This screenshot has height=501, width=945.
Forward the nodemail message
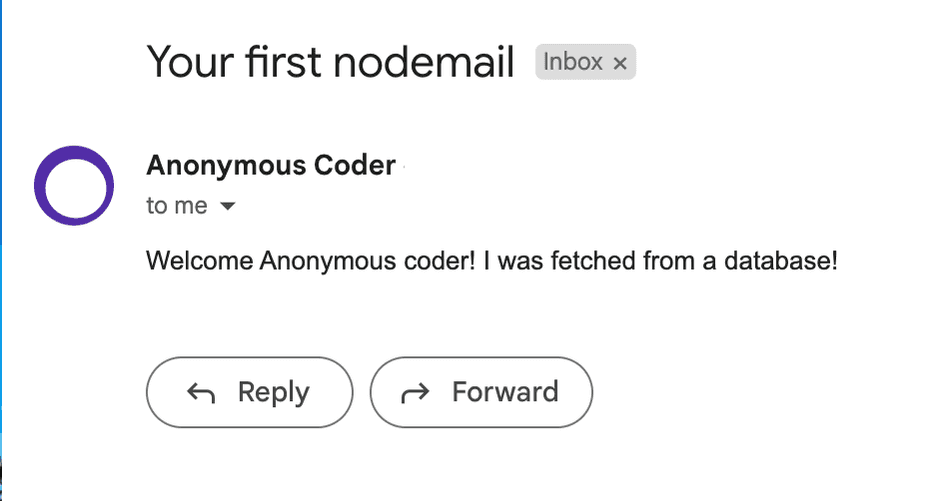tap(481, 392)
